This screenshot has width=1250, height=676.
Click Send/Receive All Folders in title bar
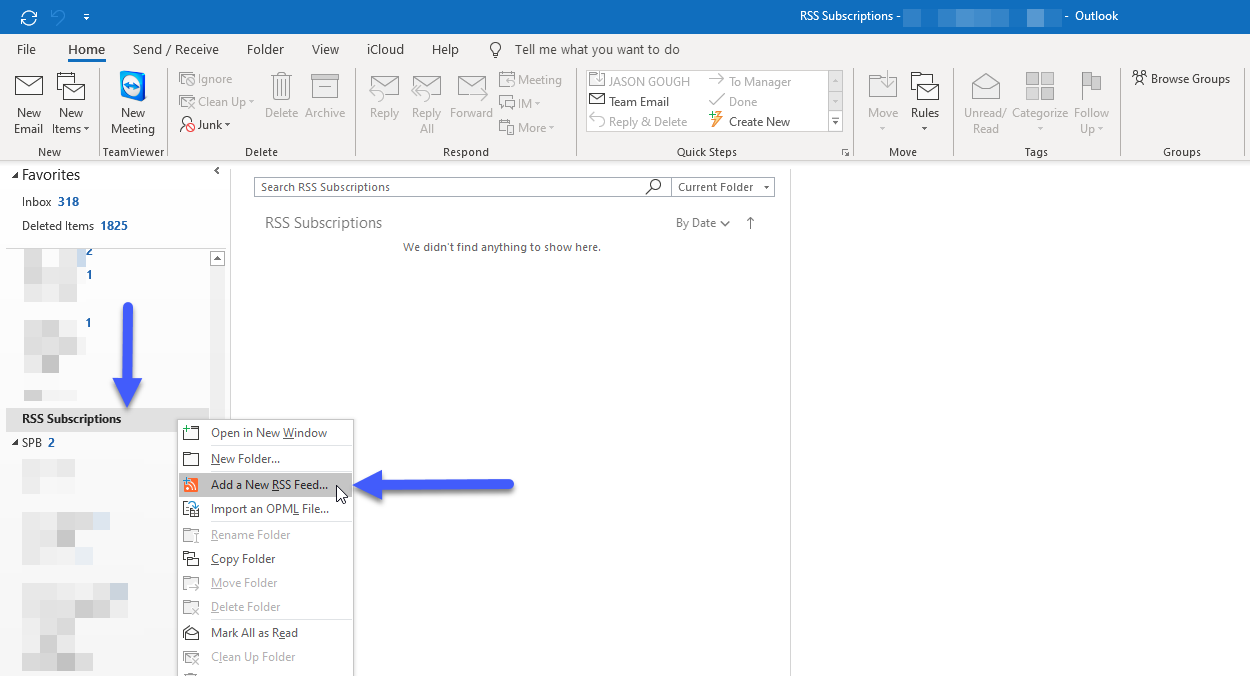pyautogui.click(x=29, y=16)
